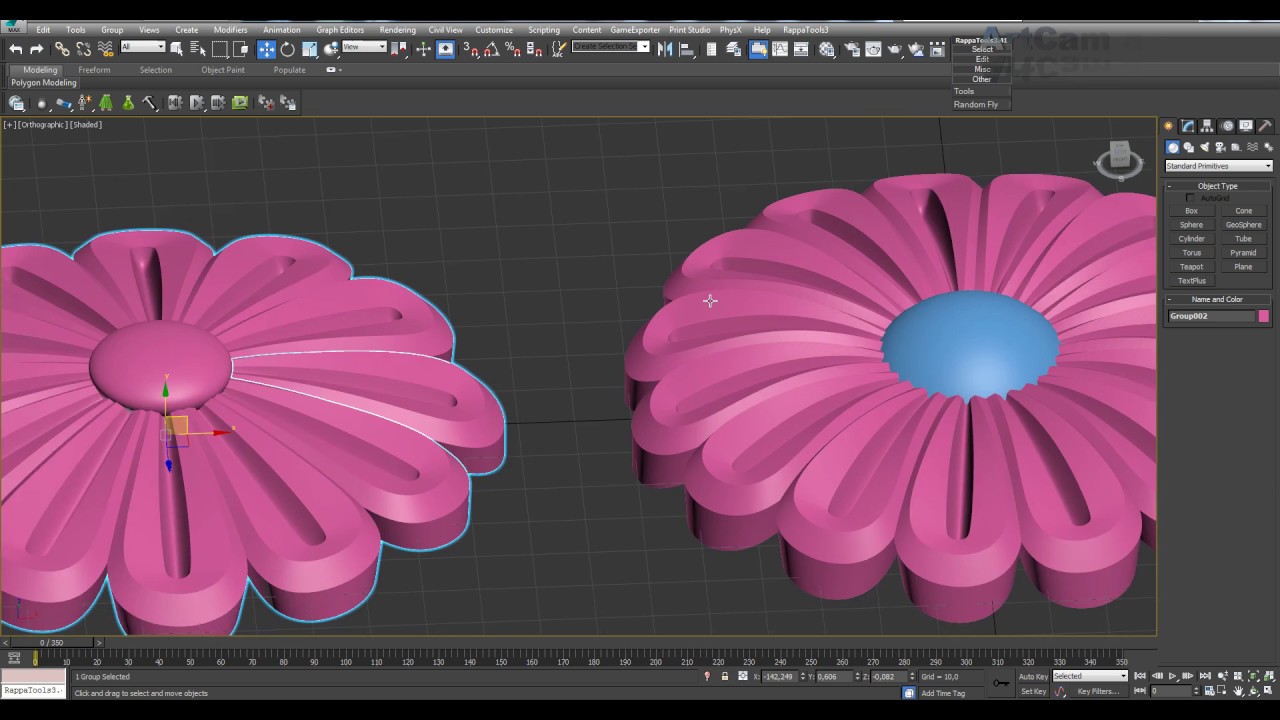This screenshot has height=720, width=1280.
Task: Open the Motion command panel tab
Action: click(1226, 126)
